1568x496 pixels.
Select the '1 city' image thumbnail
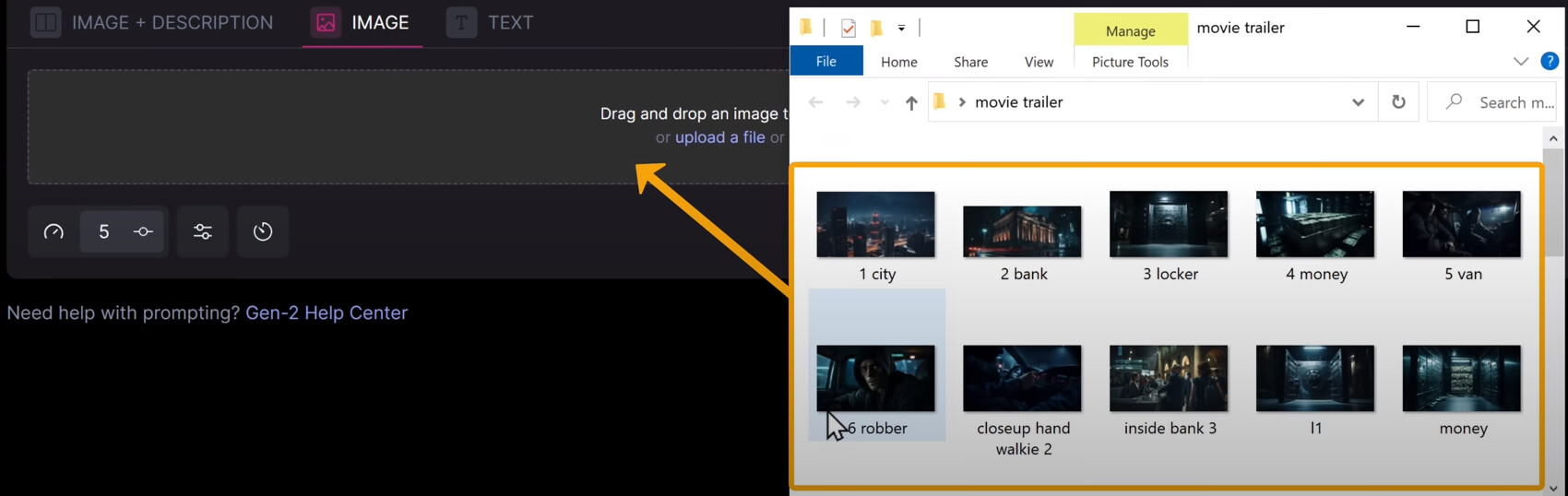(876, 224)
